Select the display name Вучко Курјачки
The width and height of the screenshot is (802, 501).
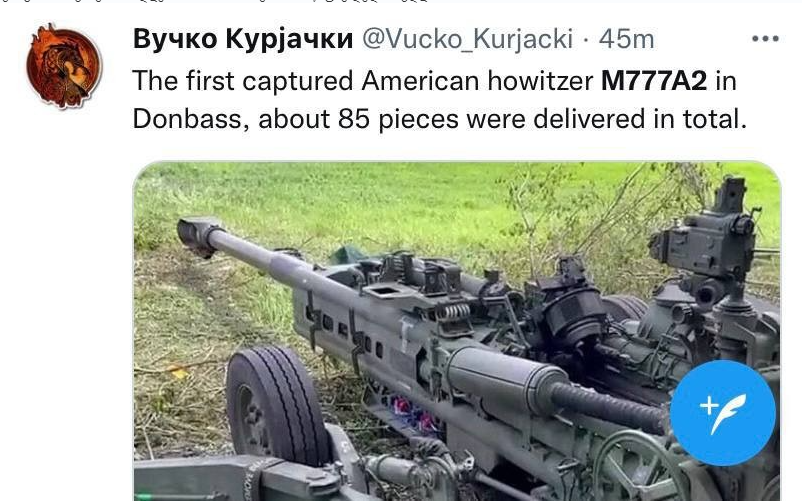pyautogui.click(x=243, y=38)
